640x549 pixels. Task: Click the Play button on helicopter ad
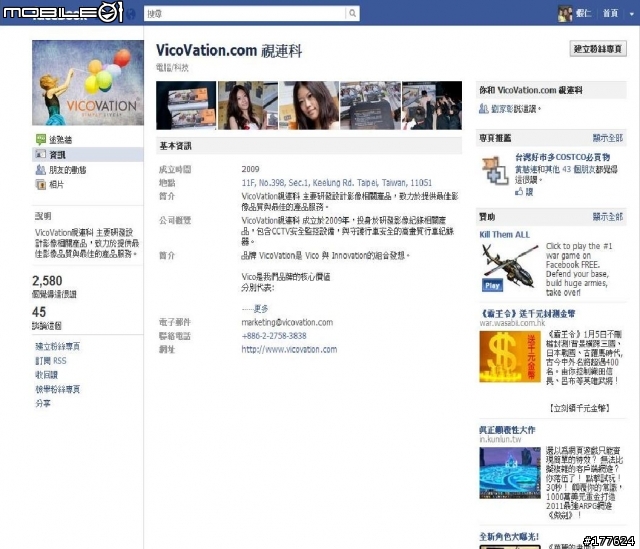click(492, 285)
